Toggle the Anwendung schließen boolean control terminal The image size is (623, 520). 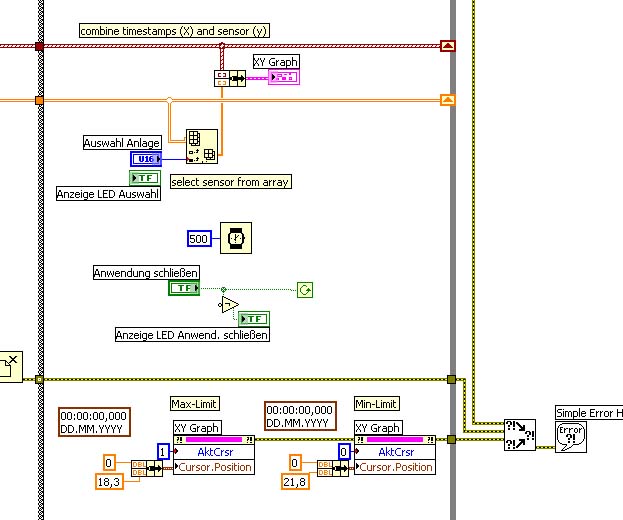click(x=184, y=288)
